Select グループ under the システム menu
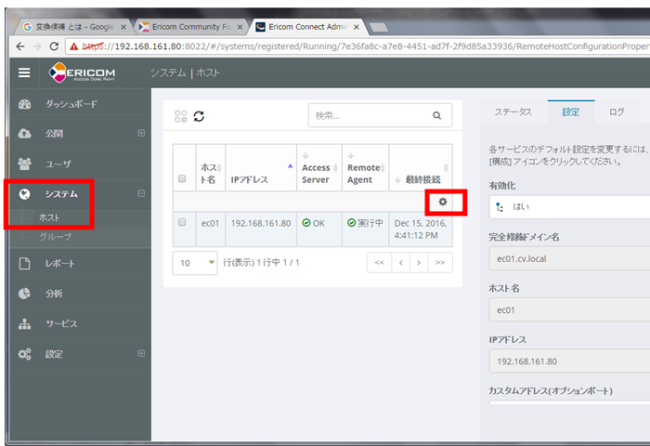Image resolution: width=650 pixels, height=446 pixels. pos(55,237)
